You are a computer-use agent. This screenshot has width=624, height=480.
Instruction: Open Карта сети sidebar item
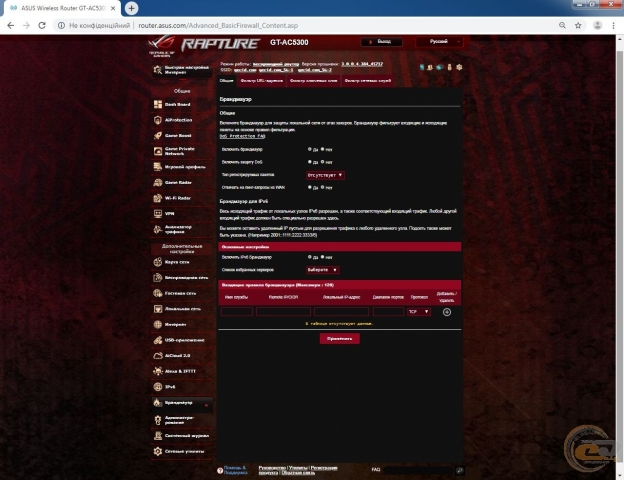coord(181,262)
